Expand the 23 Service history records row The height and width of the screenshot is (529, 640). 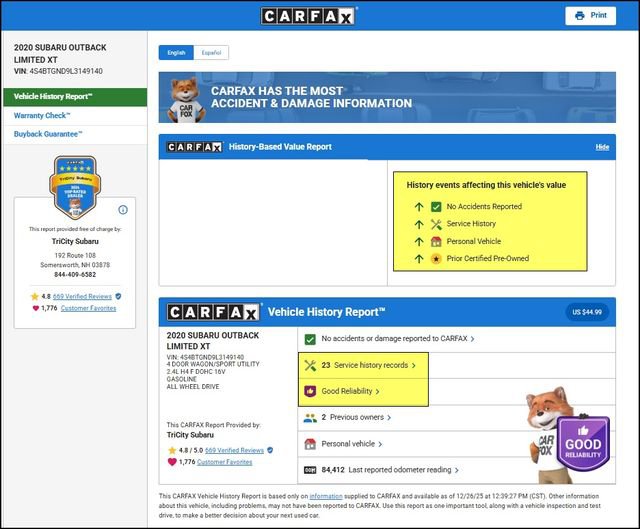(x=368, y=366)
